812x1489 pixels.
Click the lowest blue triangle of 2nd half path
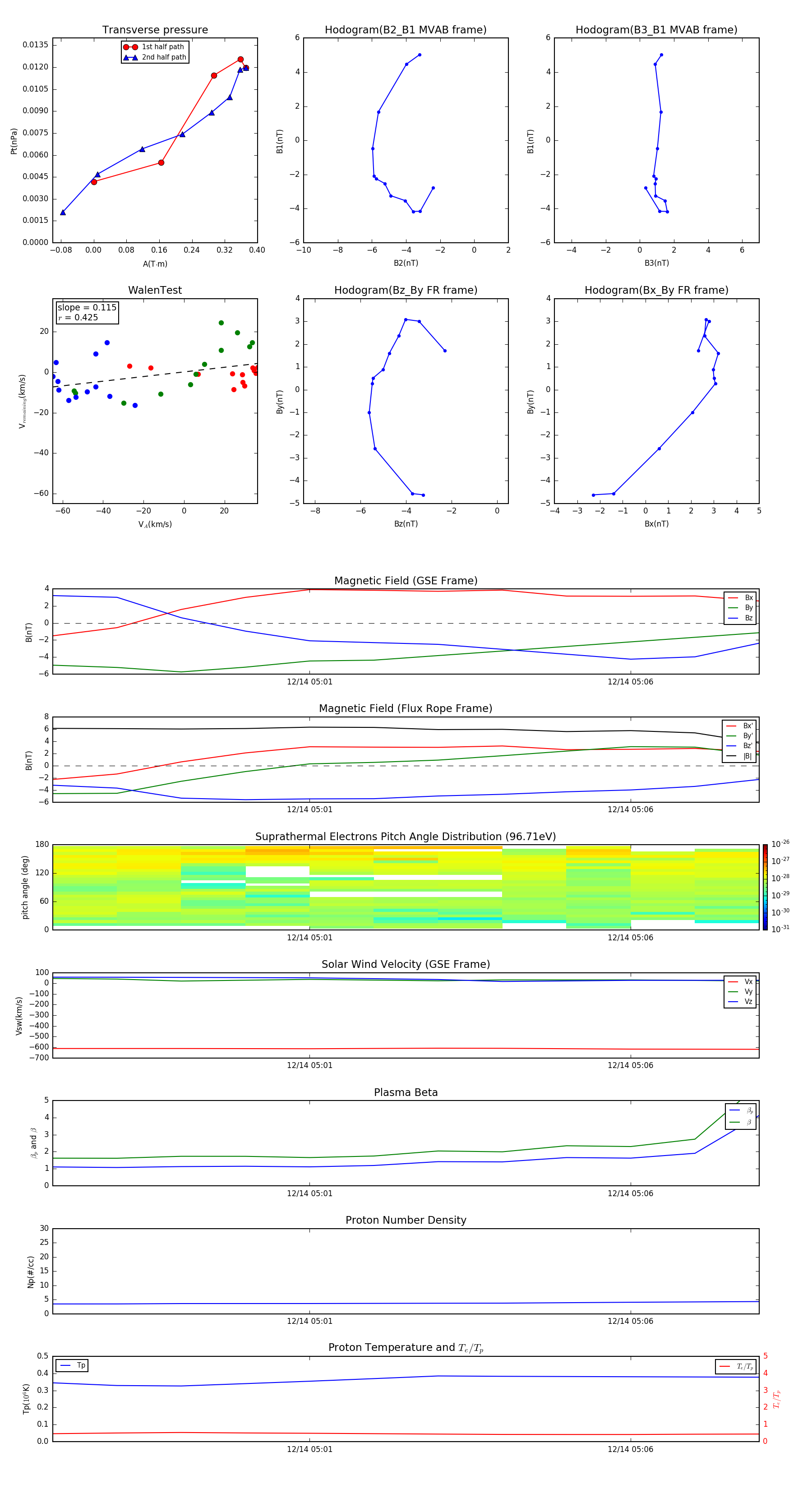63,212
